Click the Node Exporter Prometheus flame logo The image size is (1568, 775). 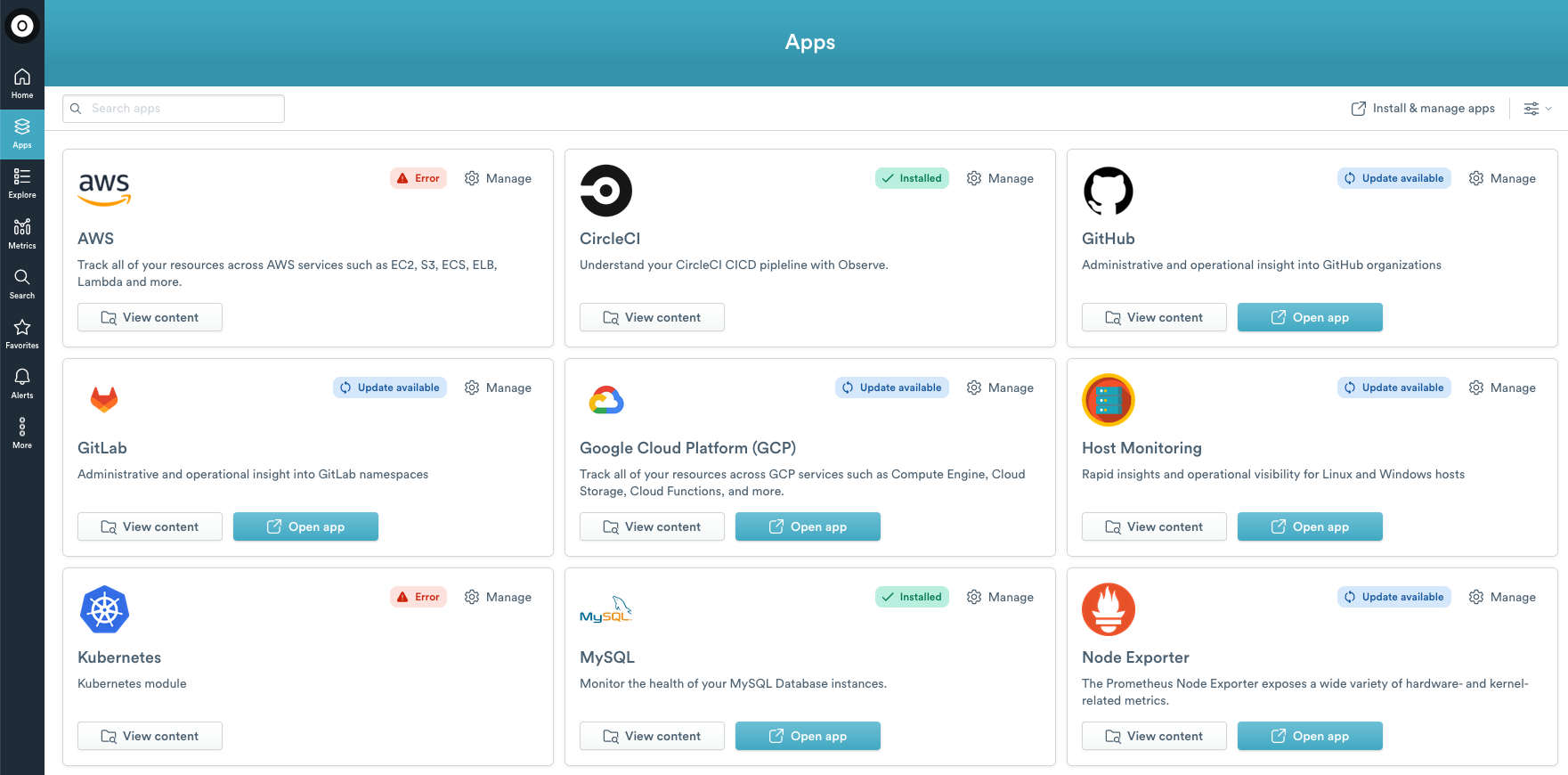tap(1109, 609)
